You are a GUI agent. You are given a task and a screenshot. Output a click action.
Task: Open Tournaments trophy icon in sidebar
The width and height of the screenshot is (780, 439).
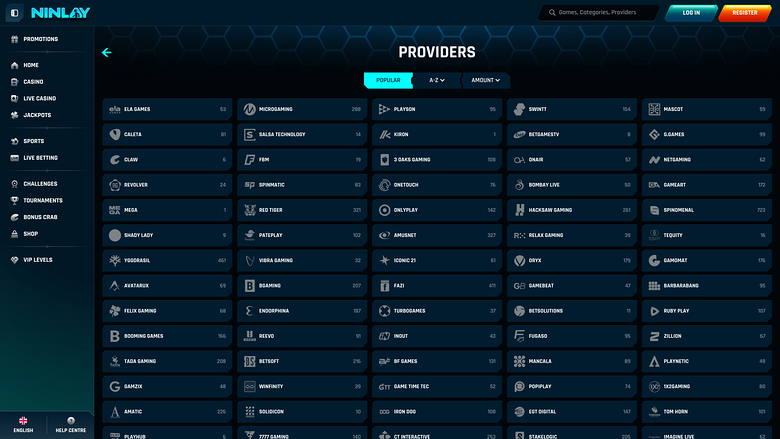coord(14,200)
